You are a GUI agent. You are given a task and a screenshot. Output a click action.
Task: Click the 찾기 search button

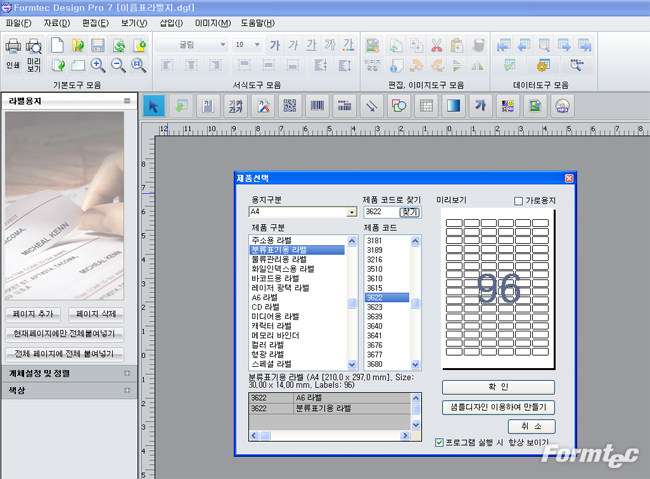410,212
